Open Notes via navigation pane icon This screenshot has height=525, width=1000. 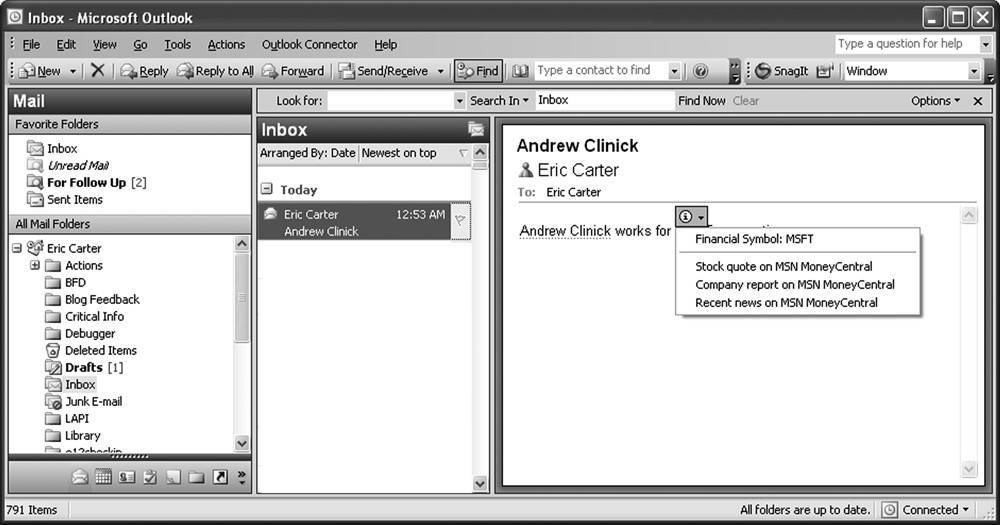173,477
